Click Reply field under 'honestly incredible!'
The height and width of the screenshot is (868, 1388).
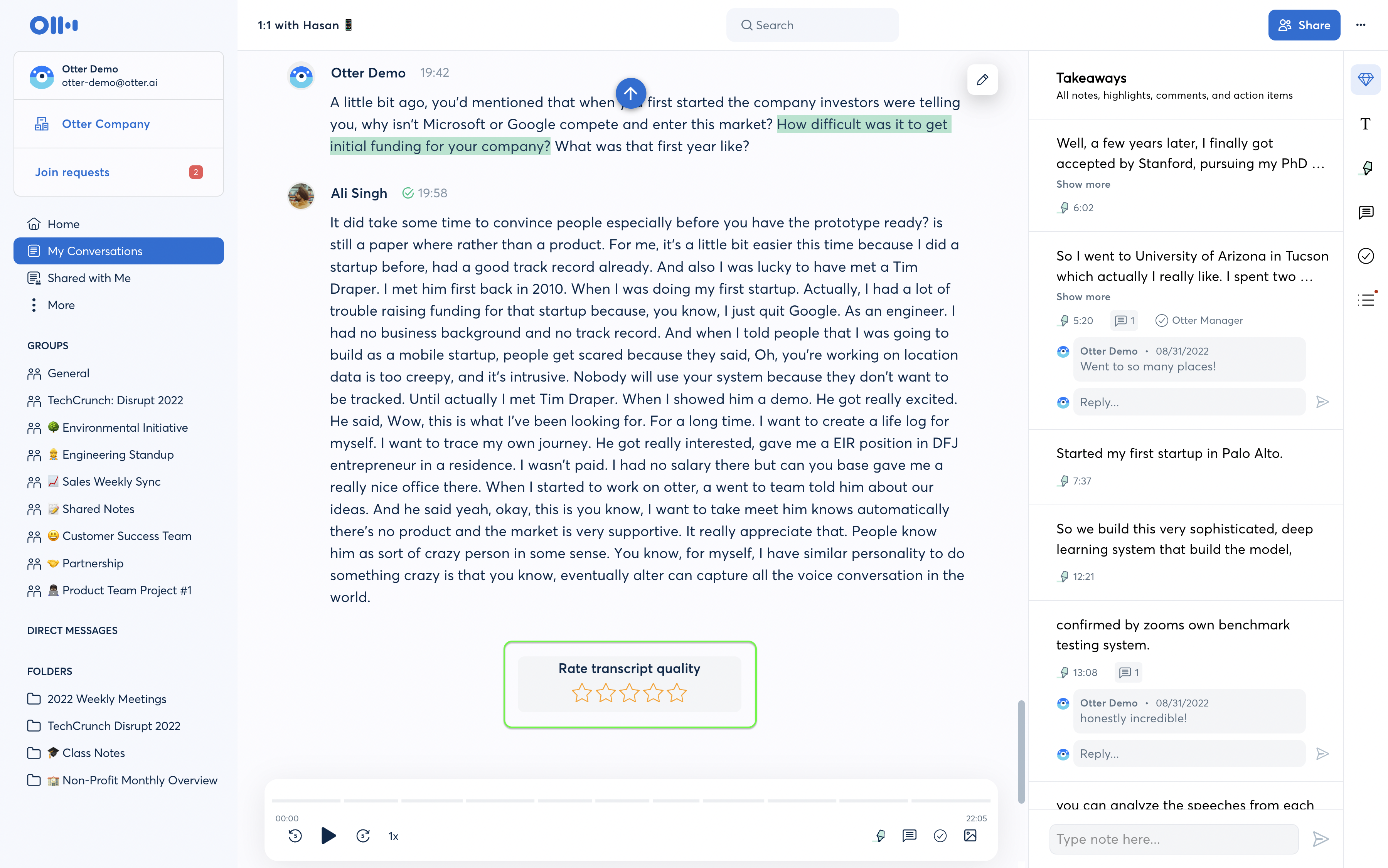tap(1189, 754)
